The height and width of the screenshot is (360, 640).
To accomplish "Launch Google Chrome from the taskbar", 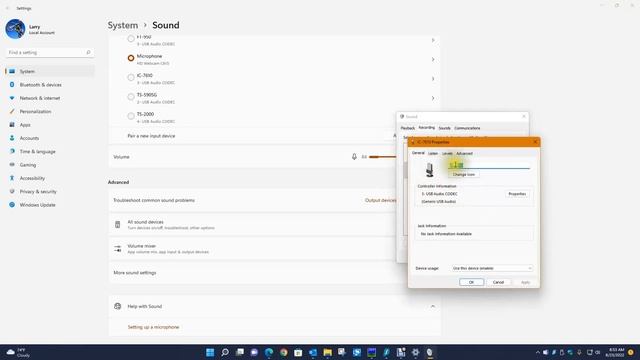I will [284, 352].
